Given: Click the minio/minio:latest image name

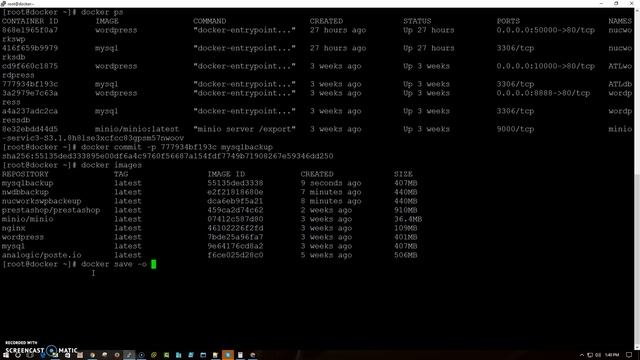Looking at the screenshot, I should (x=137, y=129).
